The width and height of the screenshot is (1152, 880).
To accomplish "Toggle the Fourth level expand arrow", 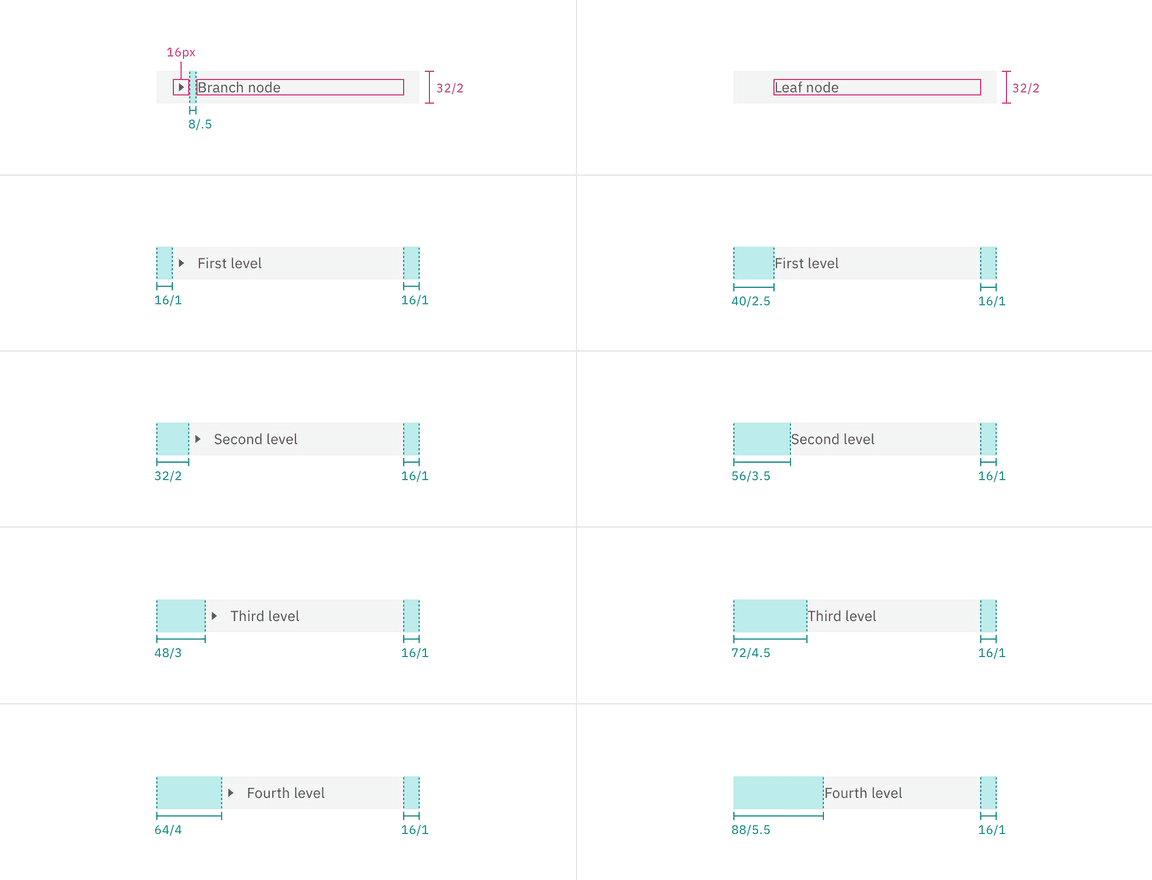I will [x=231, y=793].
